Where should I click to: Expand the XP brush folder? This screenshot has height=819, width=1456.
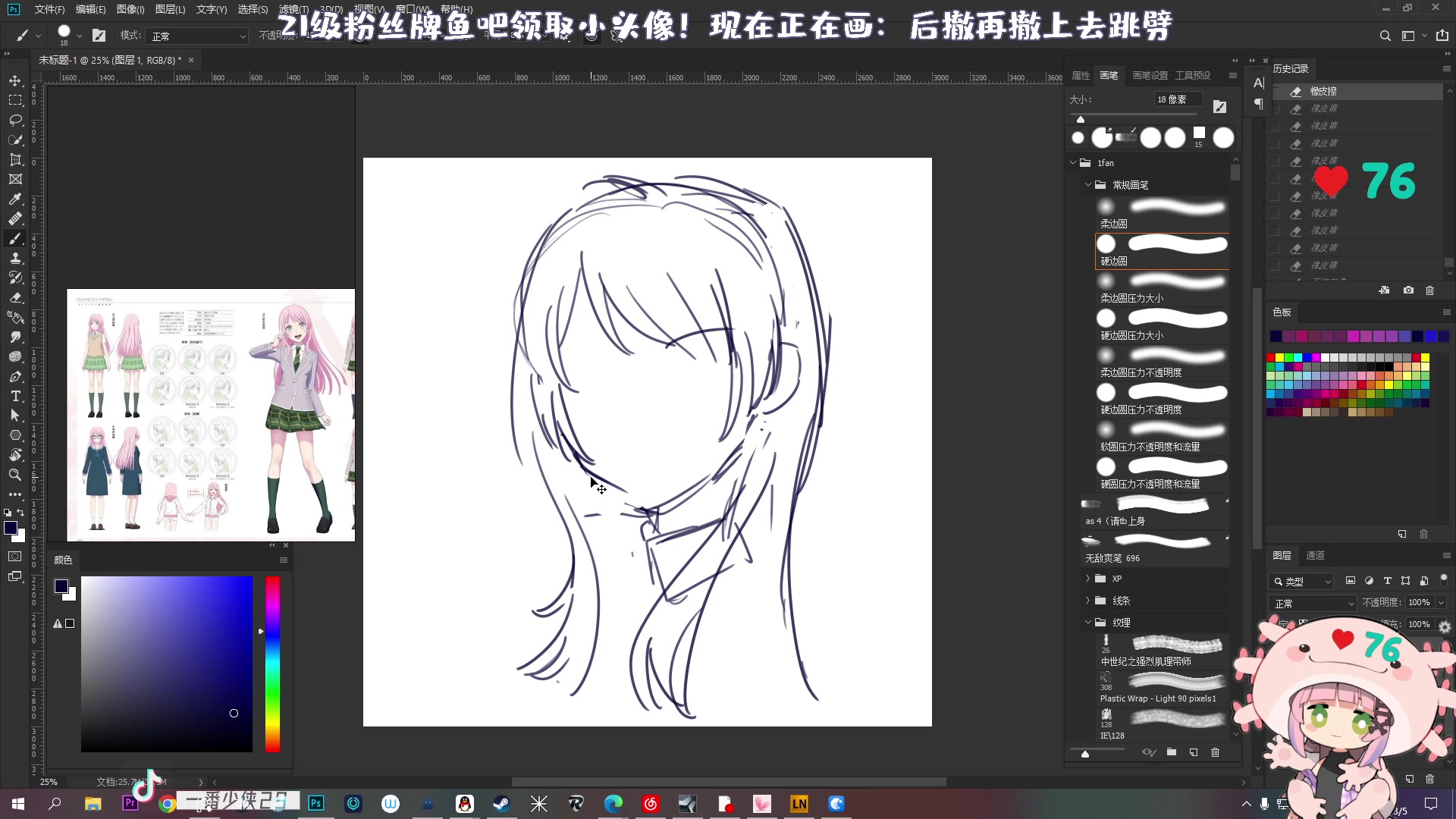pyautogui.click(x=1089, y=578)
